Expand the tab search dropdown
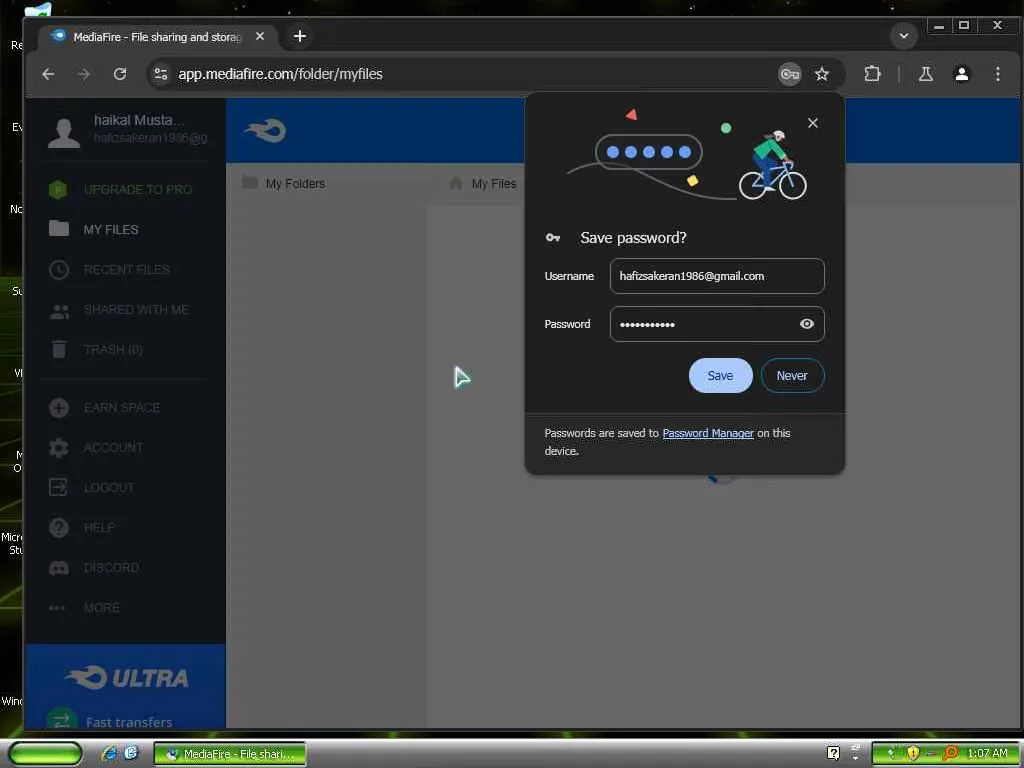 [x=904, y=36]
